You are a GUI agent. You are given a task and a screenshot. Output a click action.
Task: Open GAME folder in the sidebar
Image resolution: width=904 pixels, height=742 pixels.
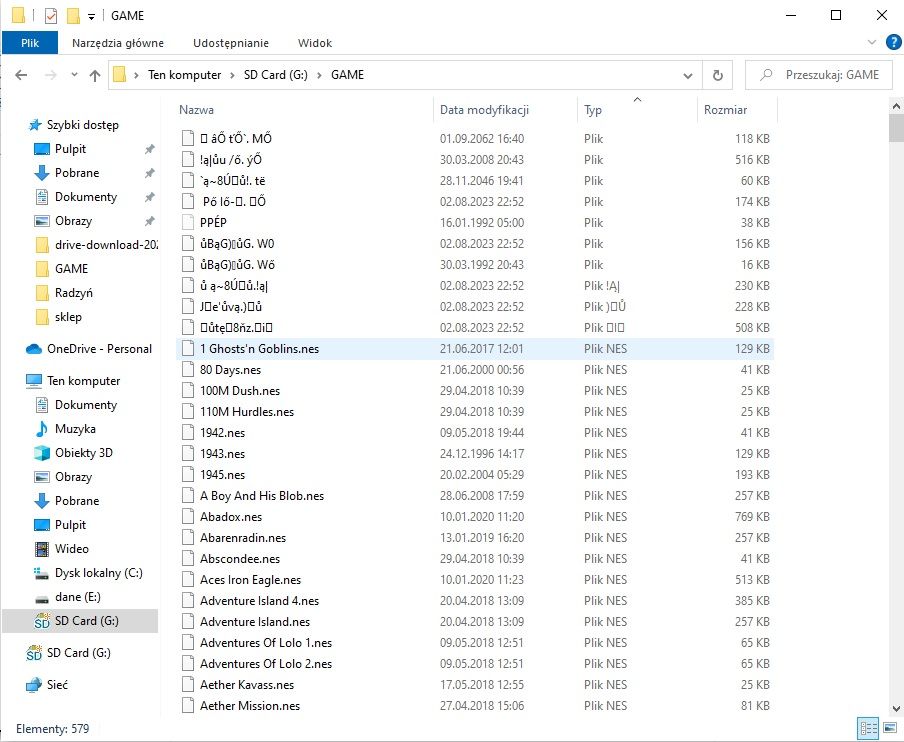pos(71,269)
